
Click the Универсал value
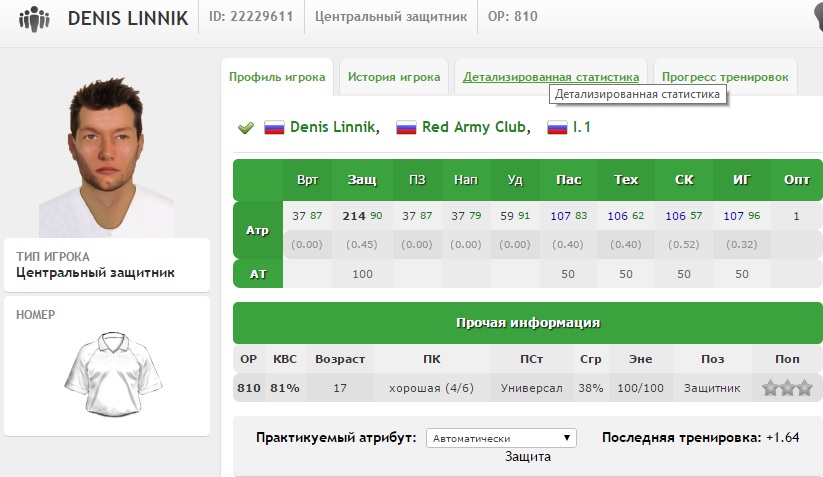(531, 388)
